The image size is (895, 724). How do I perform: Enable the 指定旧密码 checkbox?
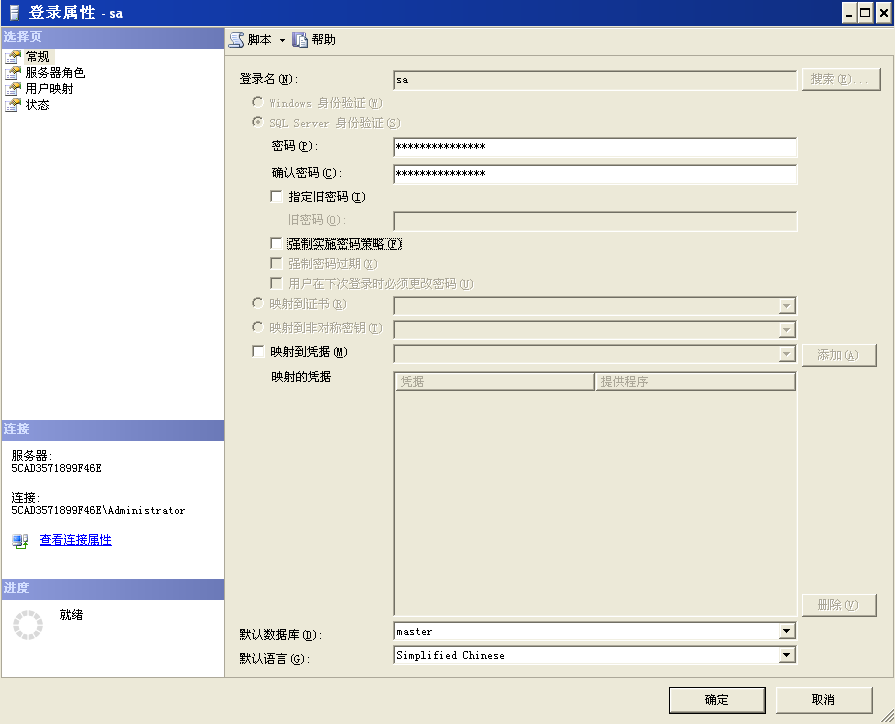(x=276, y=196)
